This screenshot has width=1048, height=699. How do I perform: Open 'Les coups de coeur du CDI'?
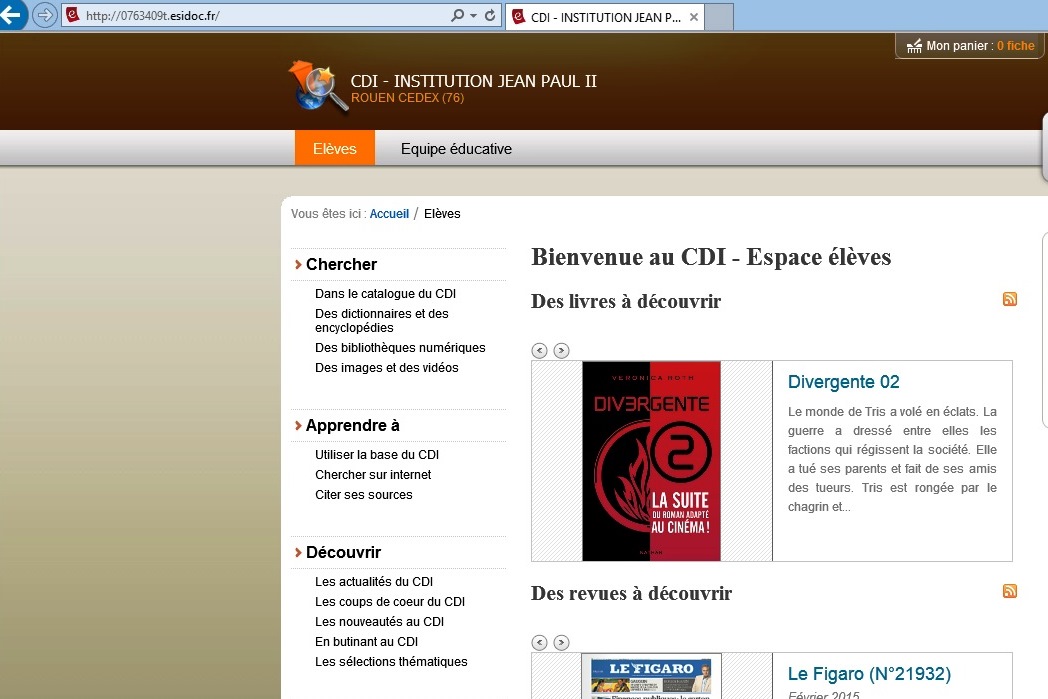(390, 601)
